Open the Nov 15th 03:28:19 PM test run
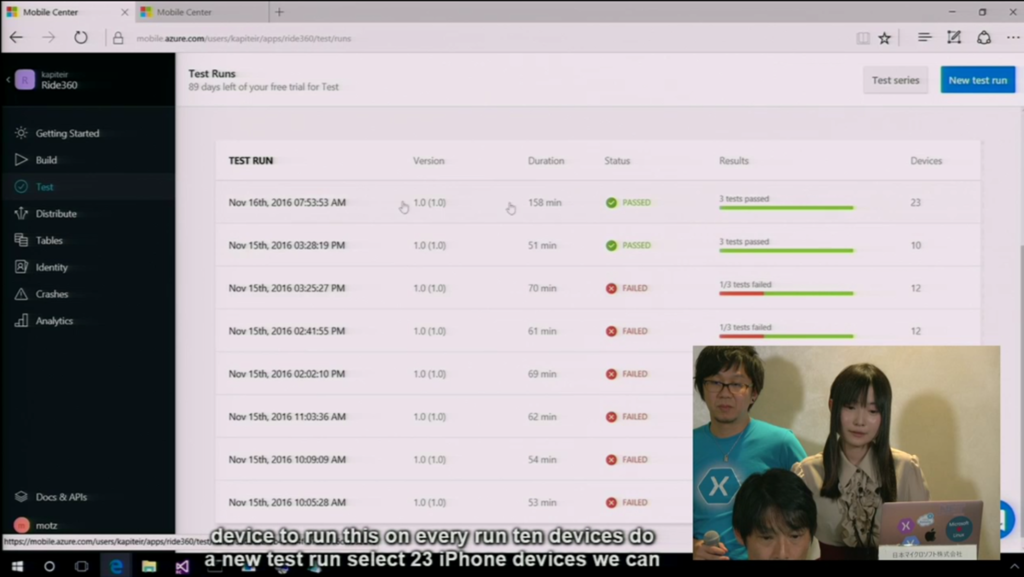Image resolution: width=1024 pixels, height=577 pixels. [x=598, y=245]
